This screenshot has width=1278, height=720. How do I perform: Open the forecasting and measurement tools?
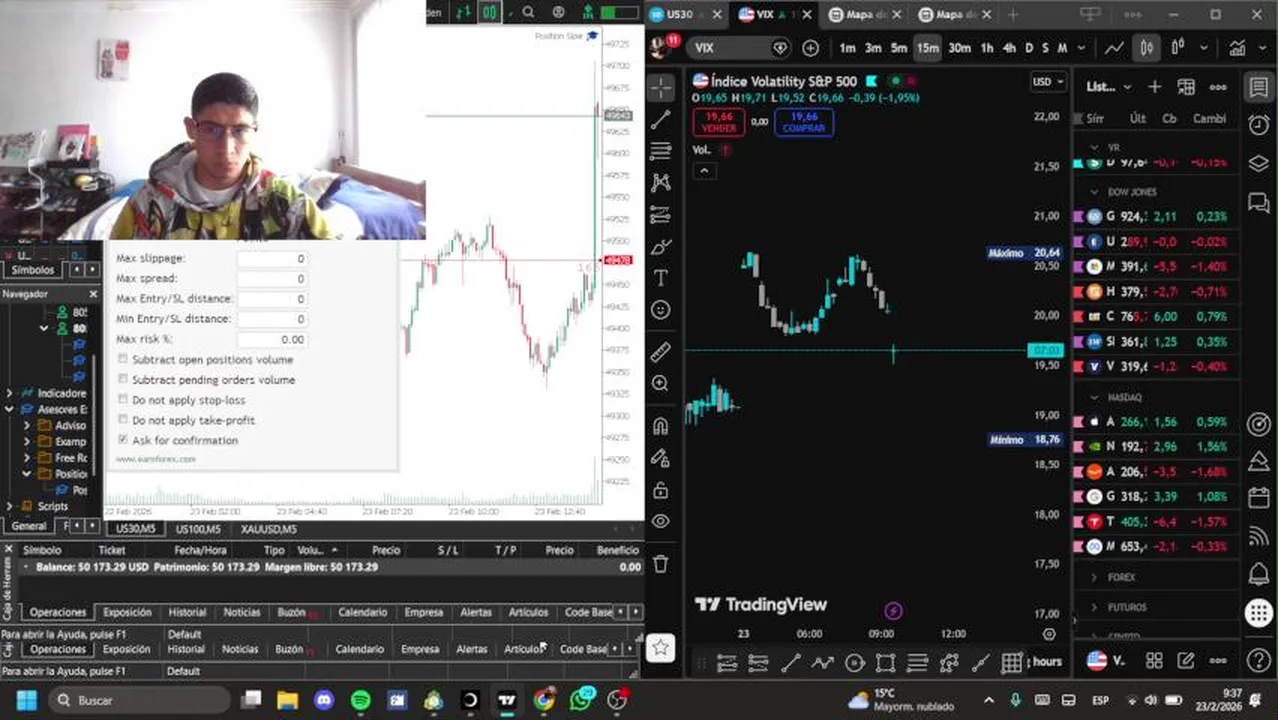tap(661, 215)
